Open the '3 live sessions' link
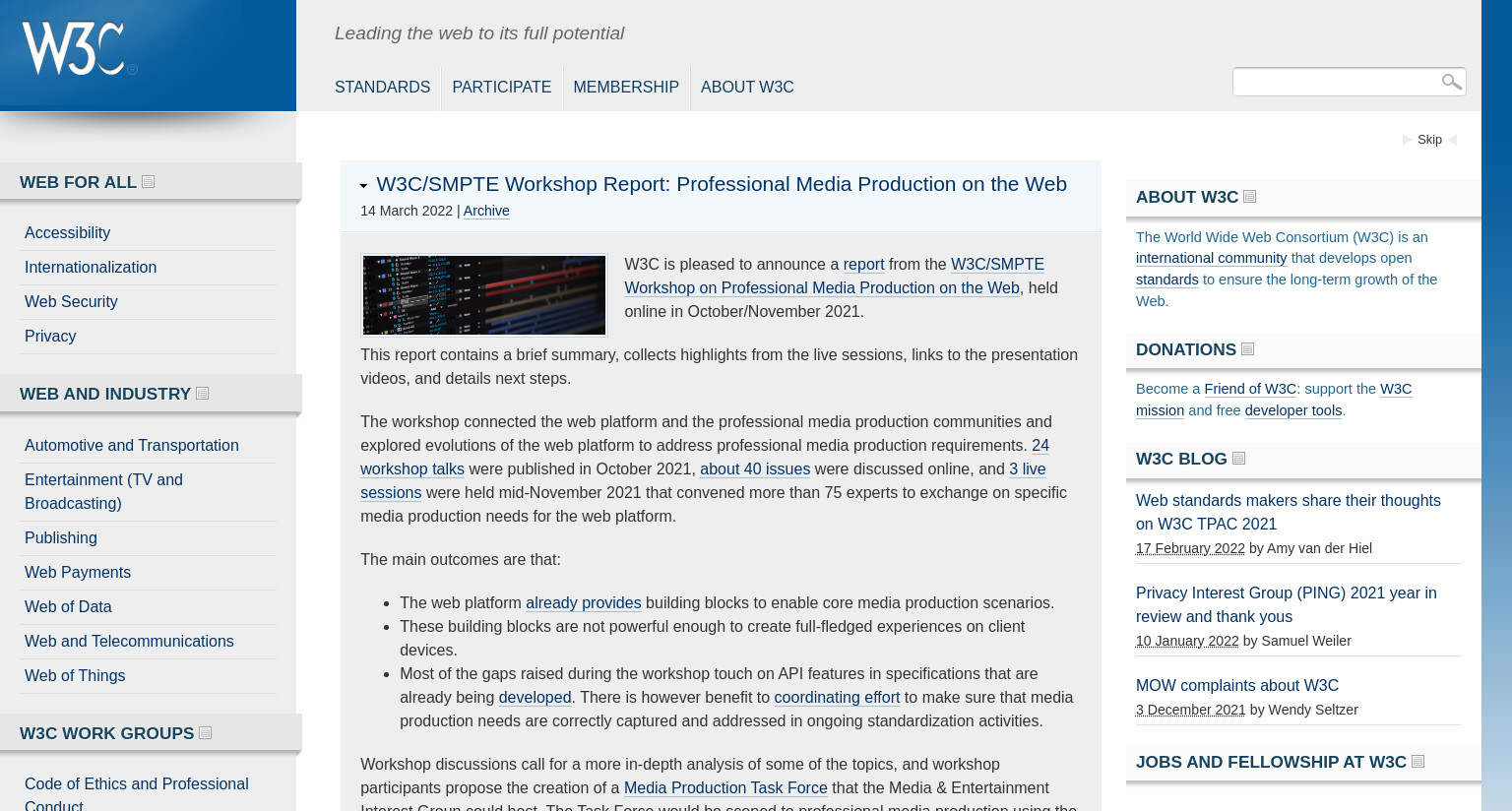This screenshot has width=1512, height=811. [703, 481]
